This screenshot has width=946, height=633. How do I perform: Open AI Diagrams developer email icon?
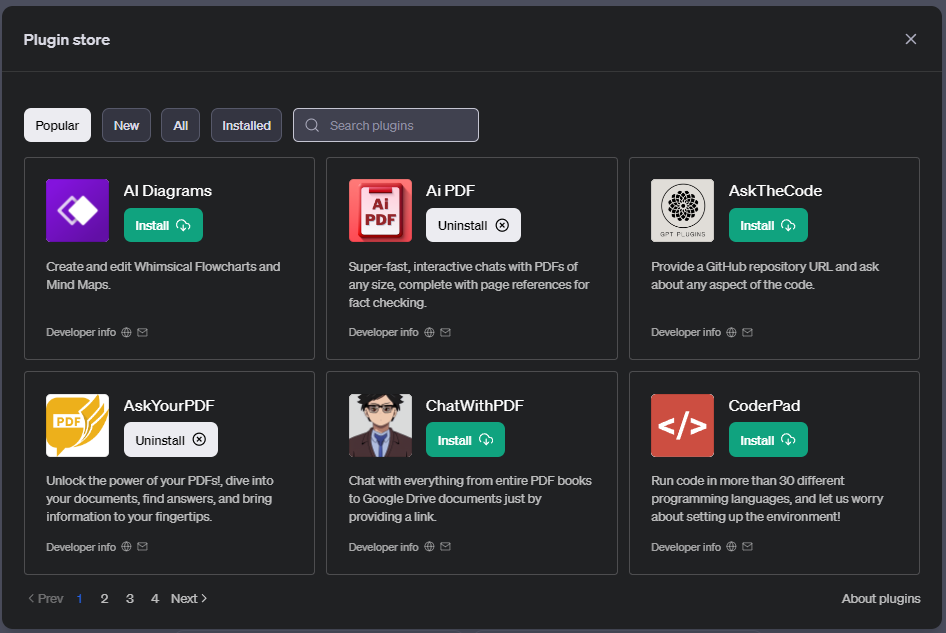click(142, 332)
